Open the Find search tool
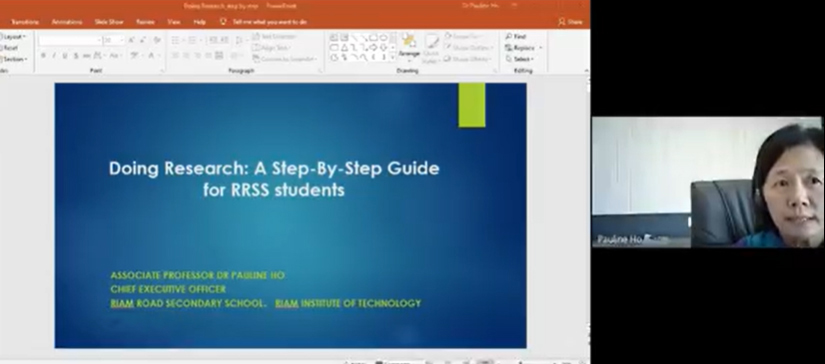This screenshot has height=364, width=825. point(516,36)
